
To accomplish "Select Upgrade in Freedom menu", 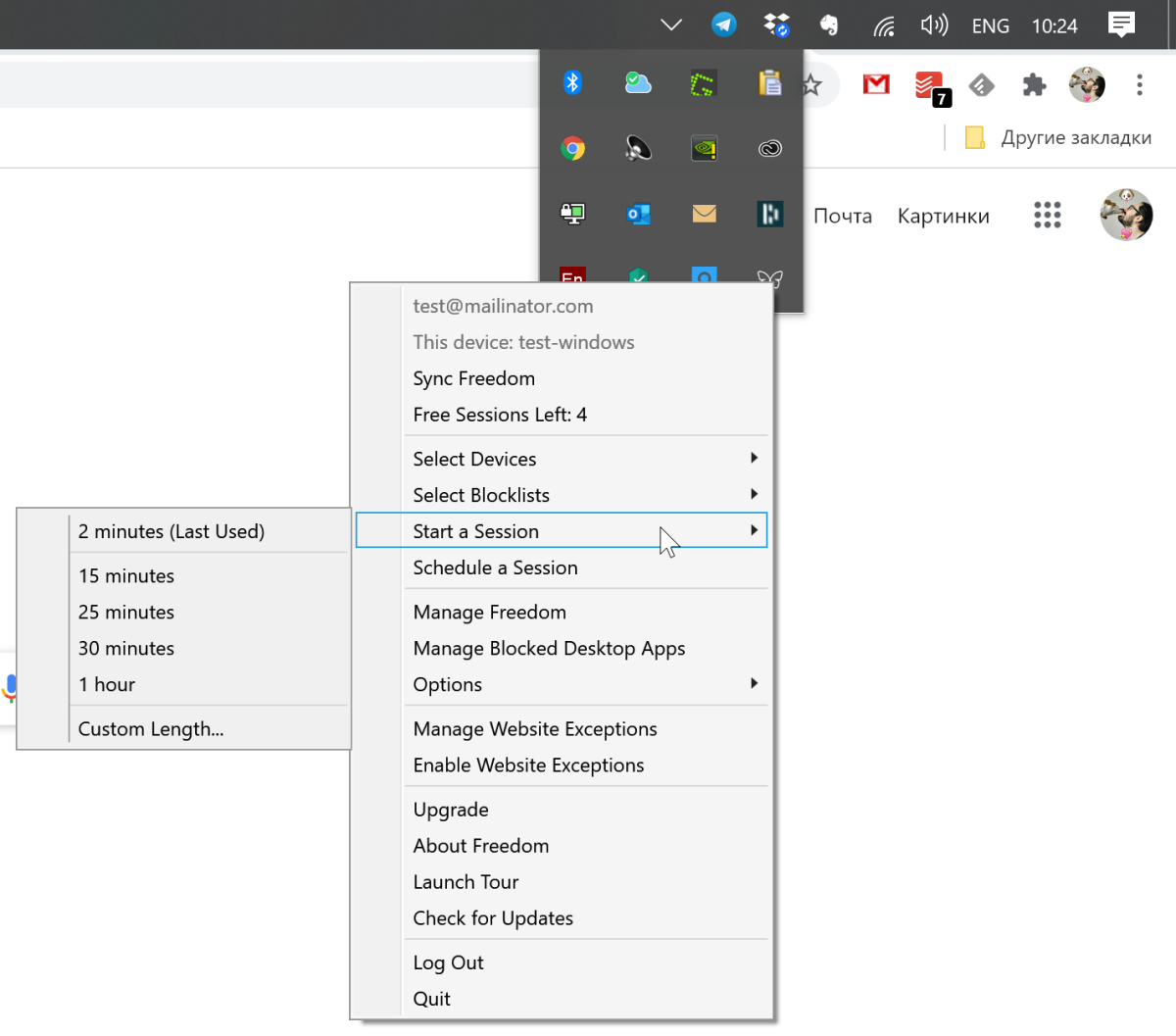I will click(562, 810).
